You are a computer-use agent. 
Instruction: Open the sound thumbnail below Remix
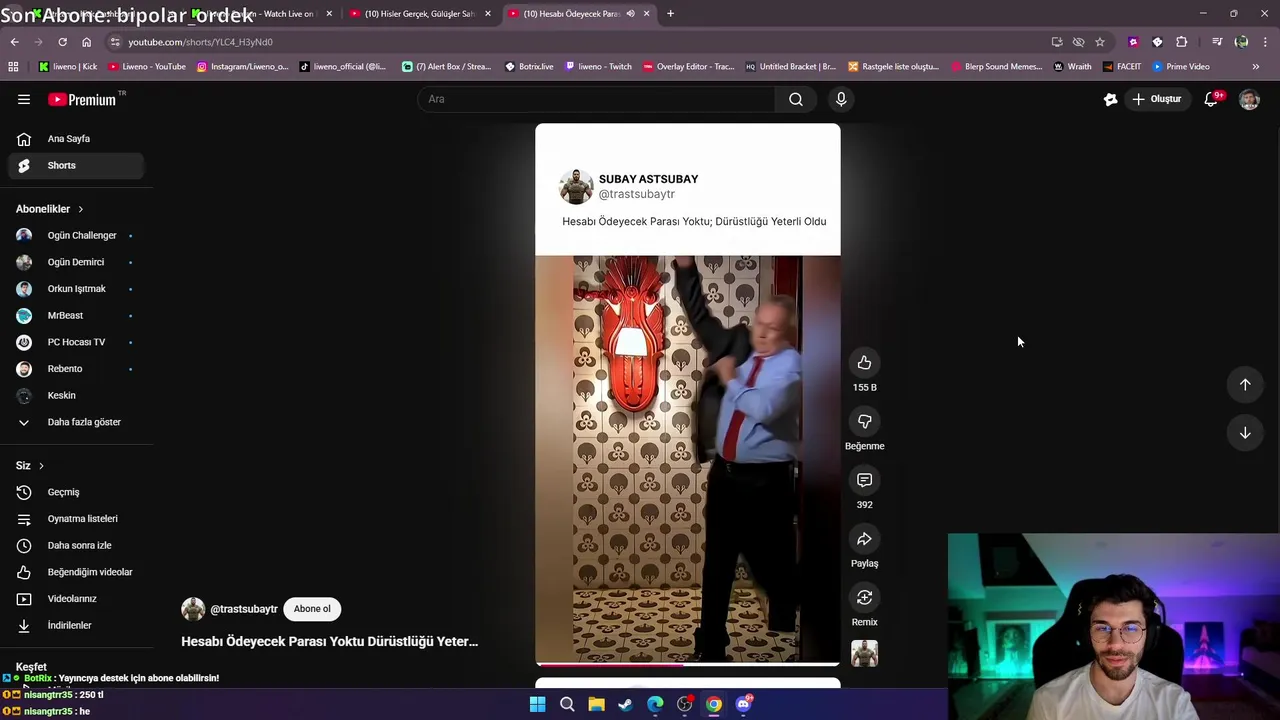[x=864, y=654]
